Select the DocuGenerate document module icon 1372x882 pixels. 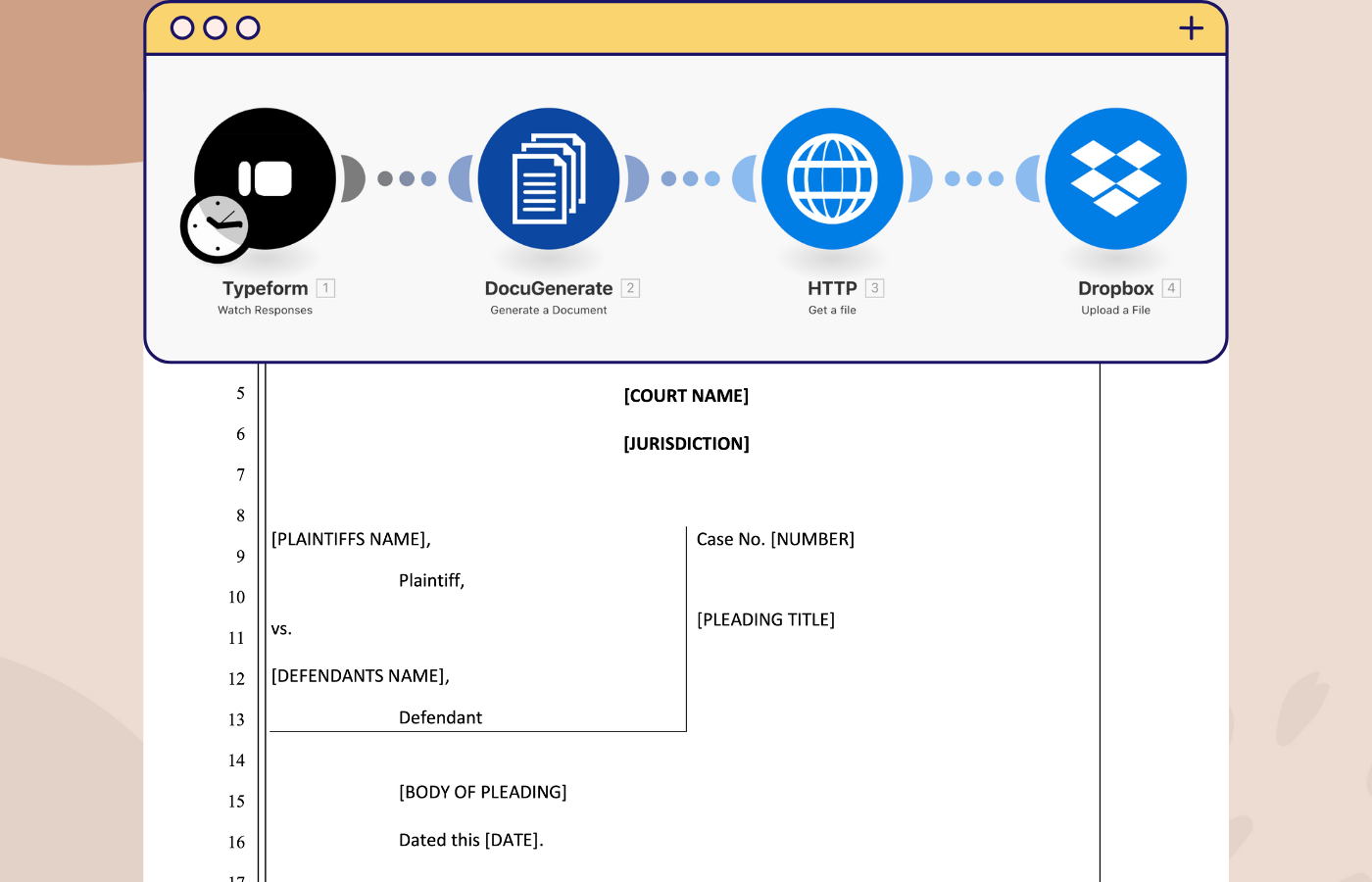pyautogui.click(x=549, y=178)
